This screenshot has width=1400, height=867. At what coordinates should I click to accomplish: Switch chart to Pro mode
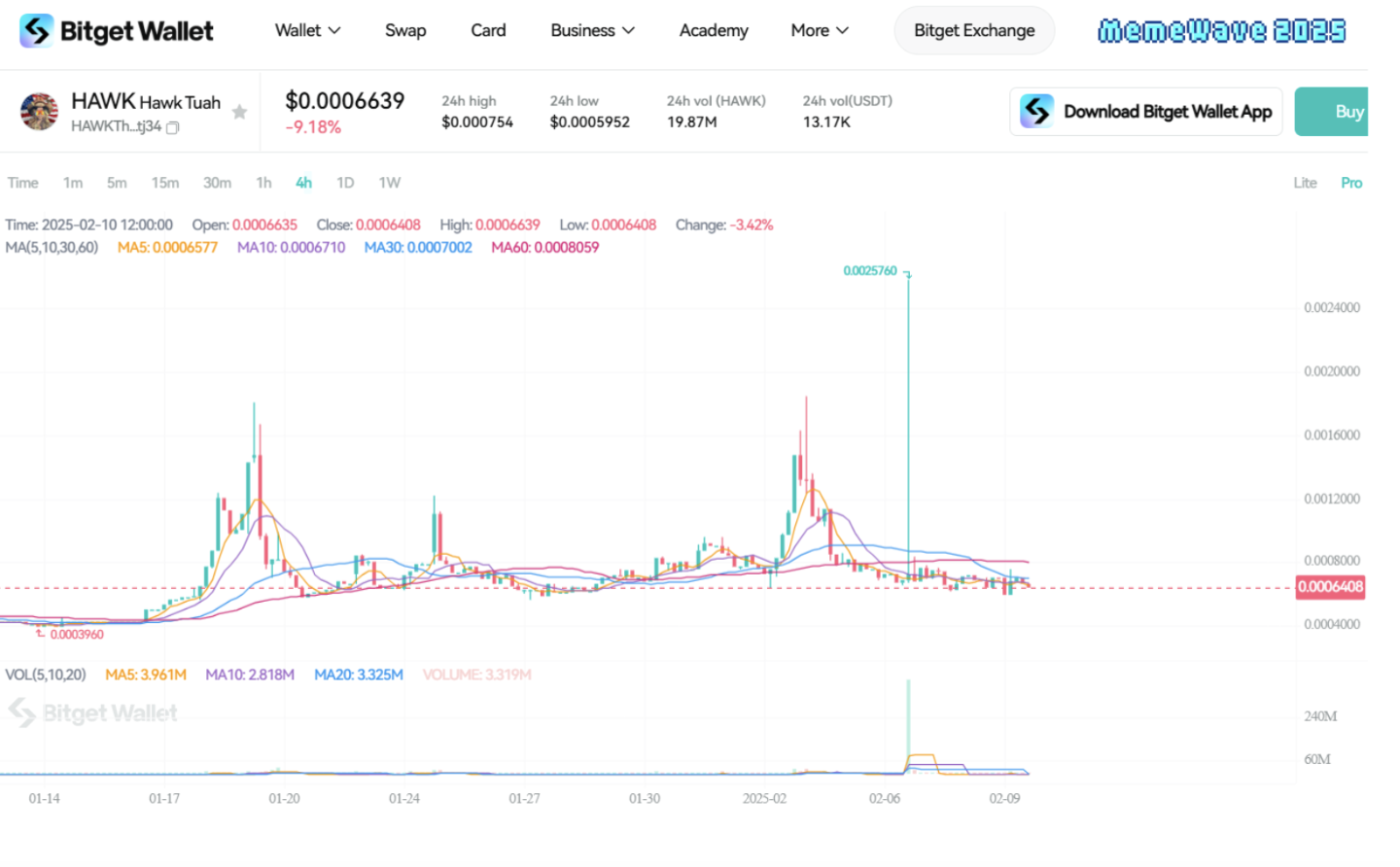(1351, 182)
